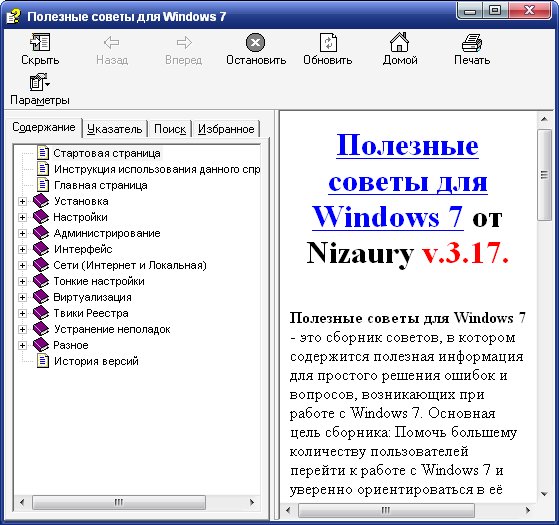Refresh the page with the Обновить icon
Viewport: 559px width, 525px height.
coord(328,42)
